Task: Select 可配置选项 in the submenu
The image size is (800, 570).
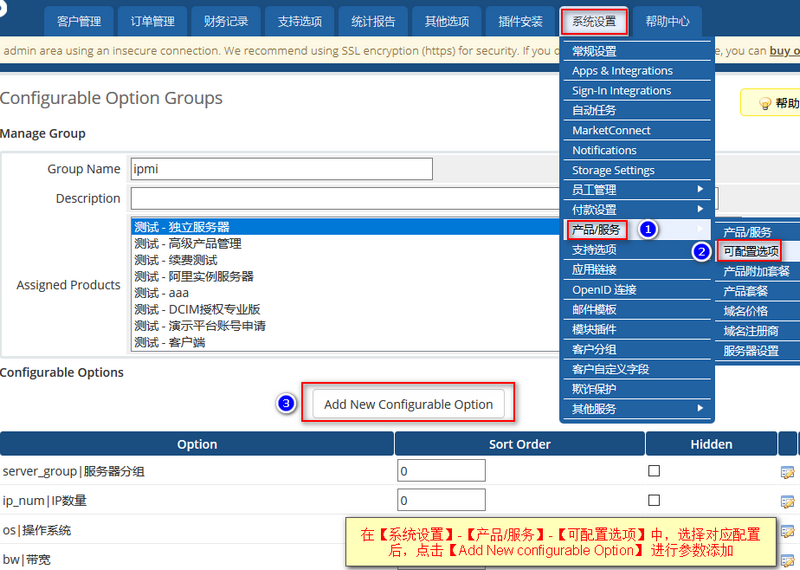Action: [751, 251]
